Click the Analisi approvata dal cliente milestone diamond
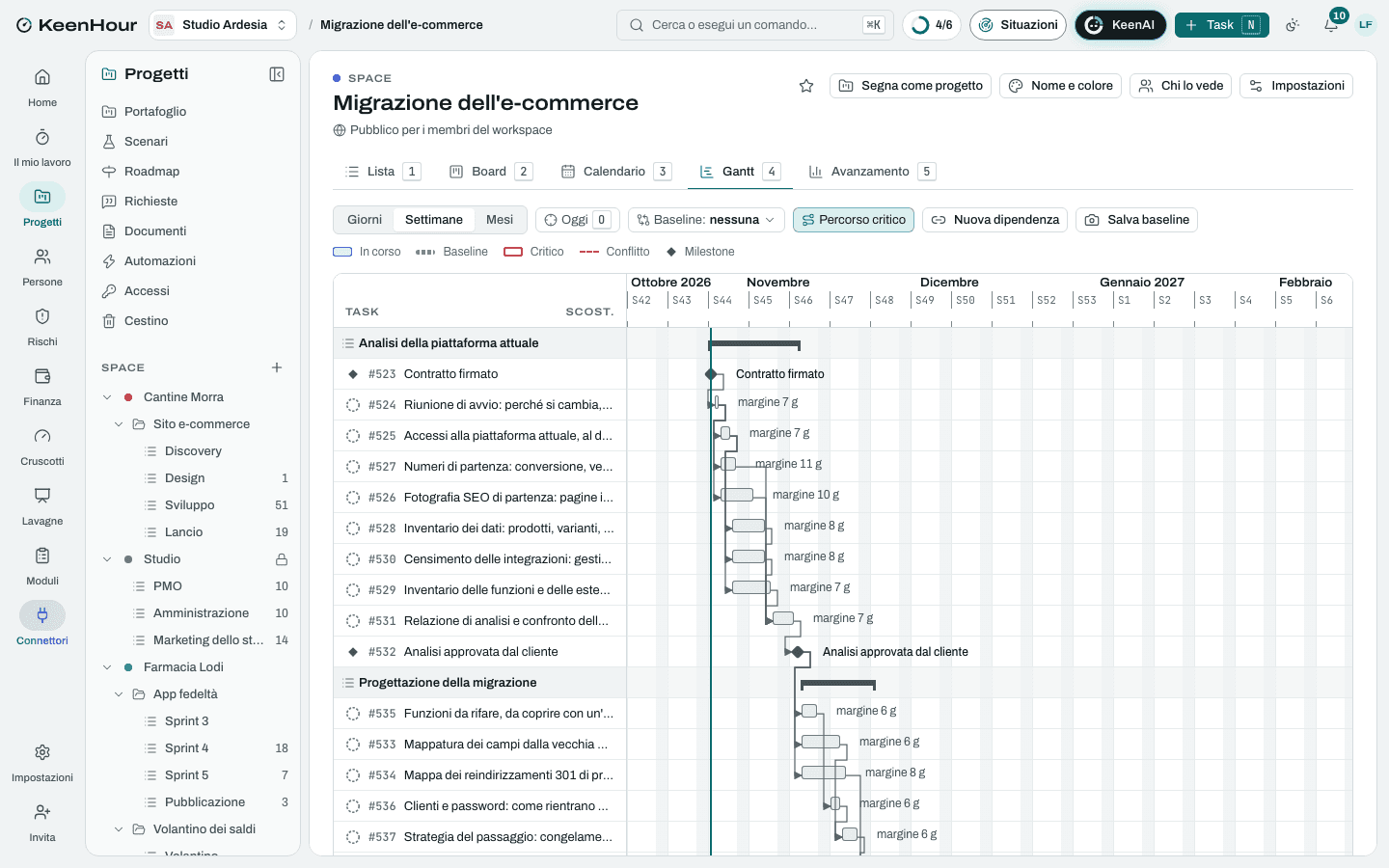The height and width of the screenshot is (868, 1389). pos(798,652)
